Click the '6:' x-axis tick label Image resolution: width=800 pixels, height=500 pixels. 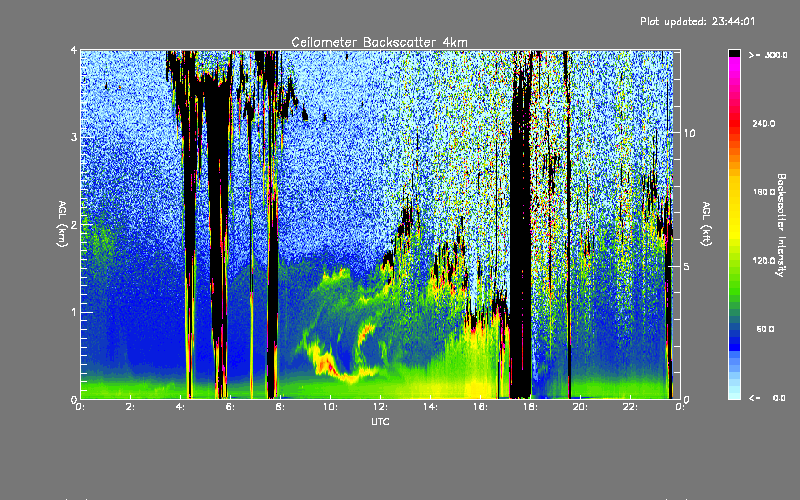click(230, 407)
